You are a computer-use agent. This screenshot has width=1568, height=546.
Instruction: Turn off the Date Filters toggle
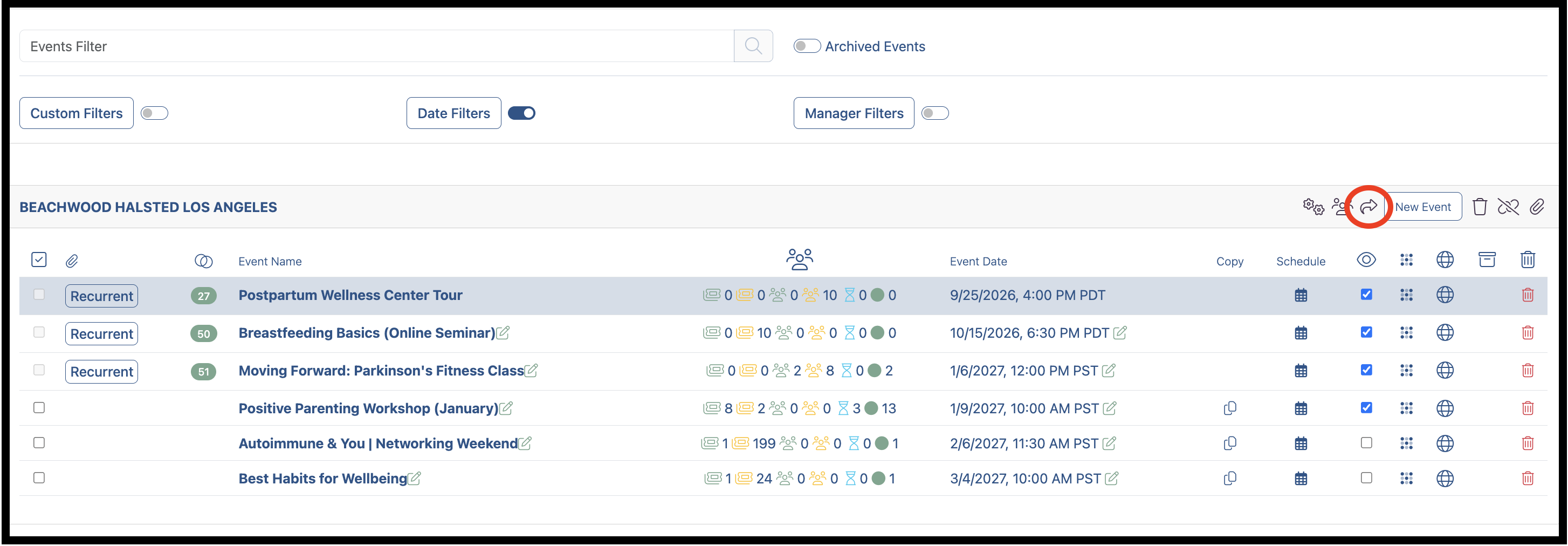click(x=521, y=113)
